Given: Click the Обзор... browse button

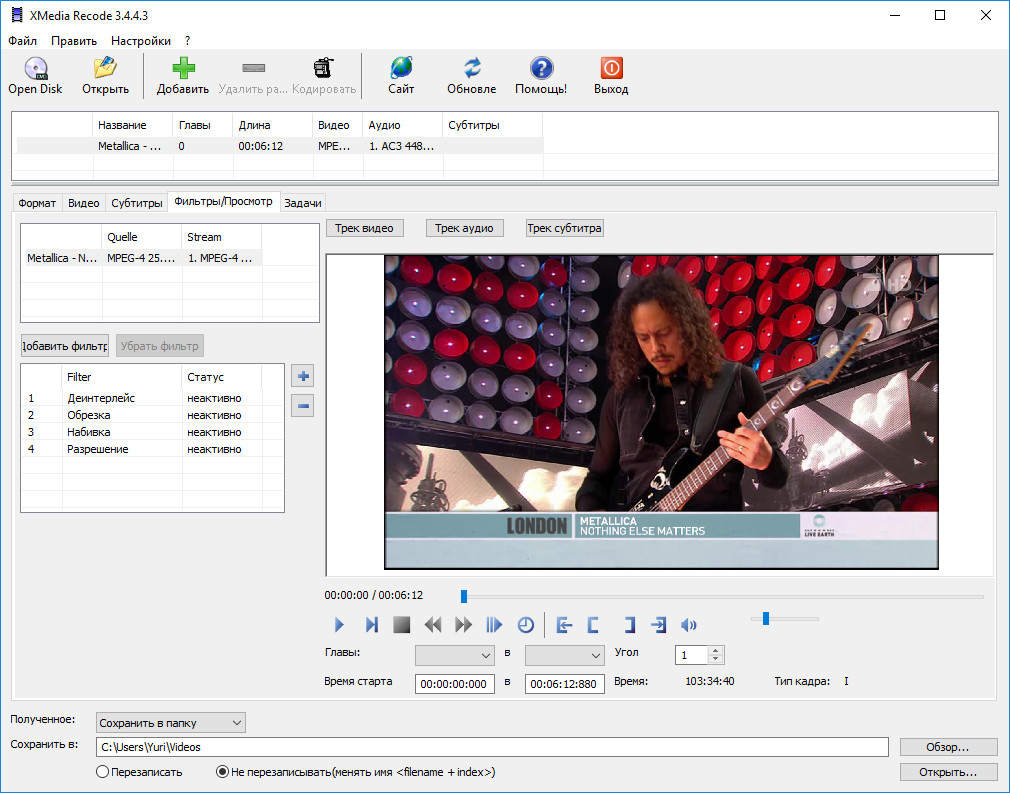Looking at the screenshot, I should coord(948,747).
